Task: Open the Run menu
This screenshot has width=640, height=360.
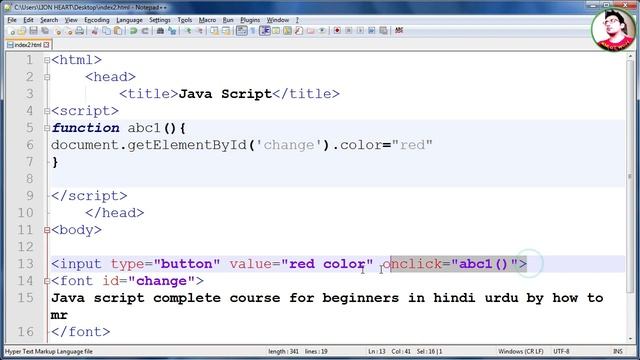Action: click(x=228, y=20)
